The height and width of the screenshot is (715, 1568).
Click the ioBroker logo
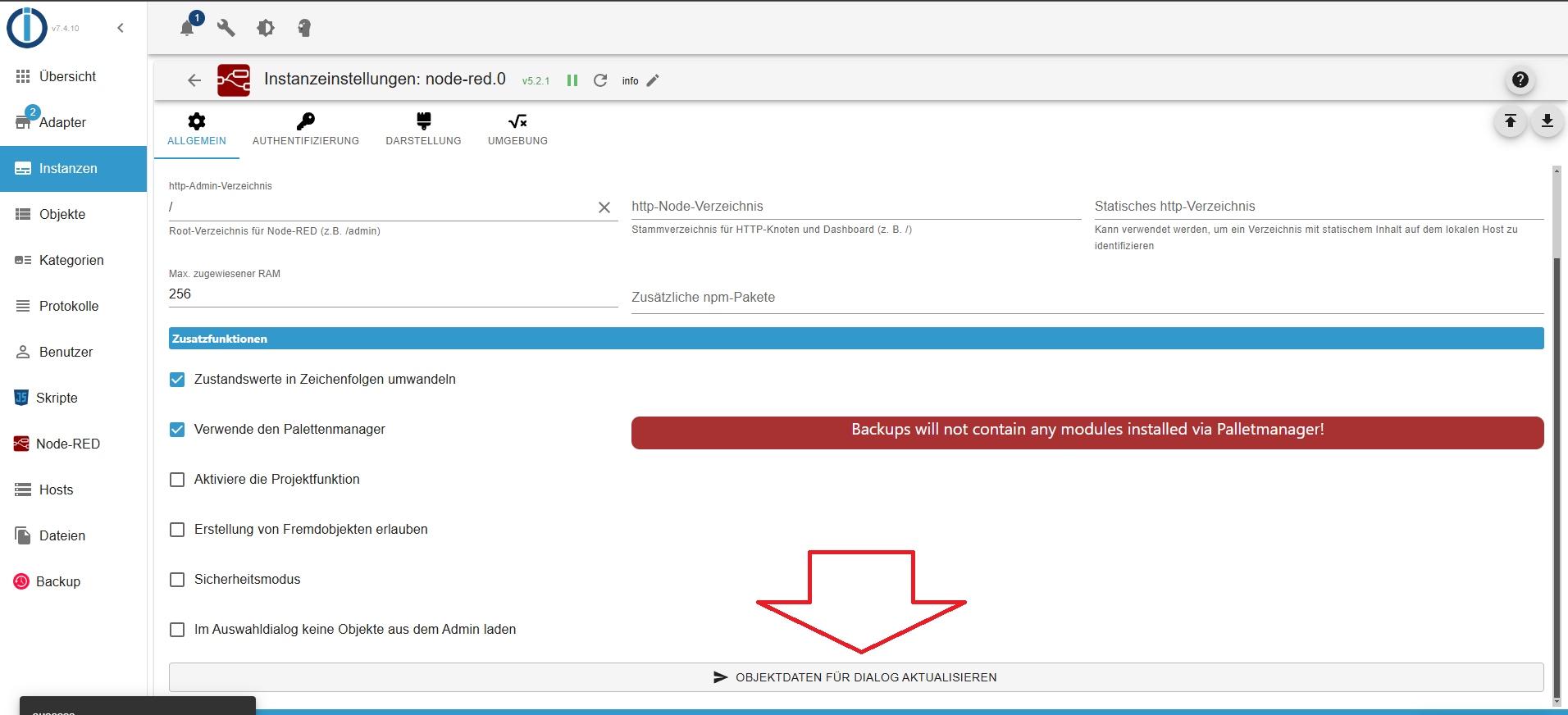pyautogui.click(x=27, y=27)
